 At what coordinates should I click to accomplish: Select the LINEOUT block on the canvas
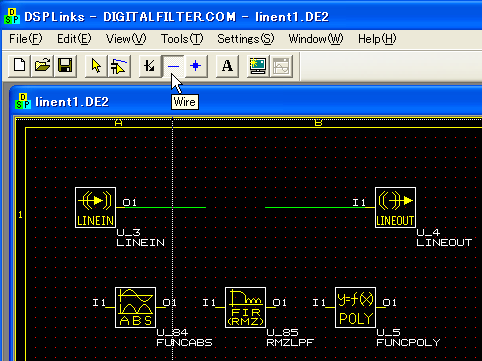[x=395, y=207]
